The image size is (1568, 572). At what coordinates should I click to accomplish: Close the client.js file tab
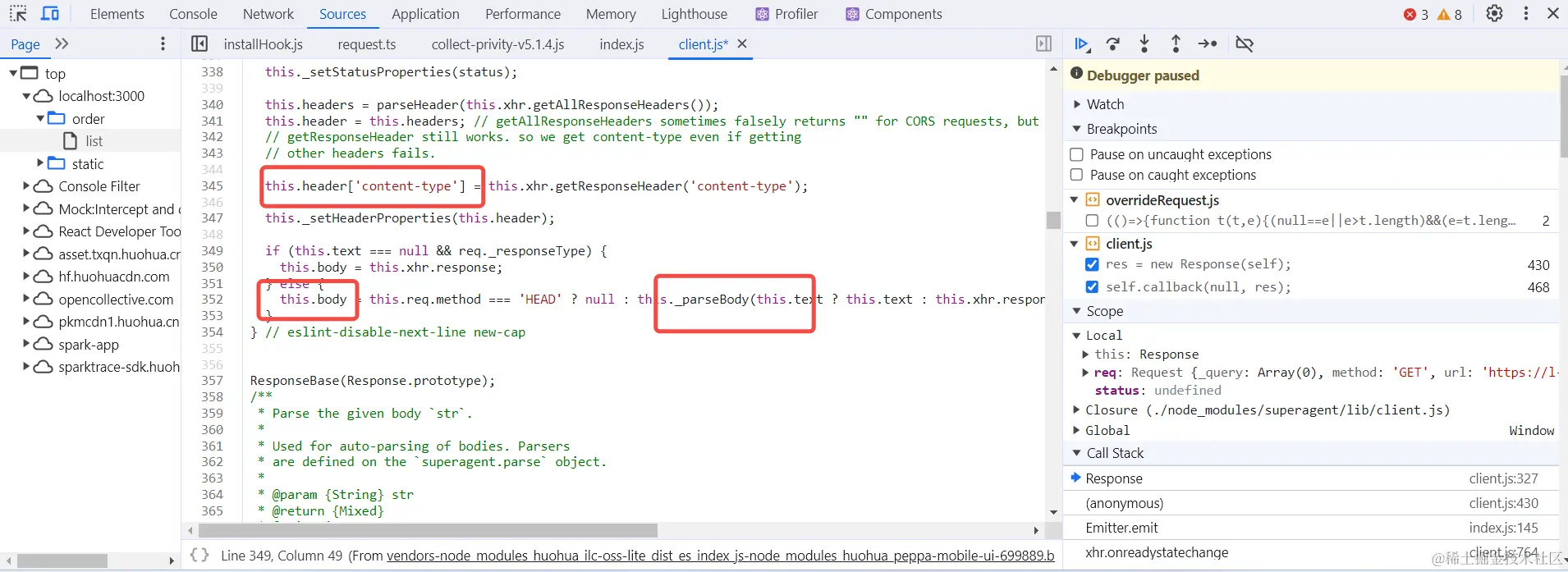point(742,43)
